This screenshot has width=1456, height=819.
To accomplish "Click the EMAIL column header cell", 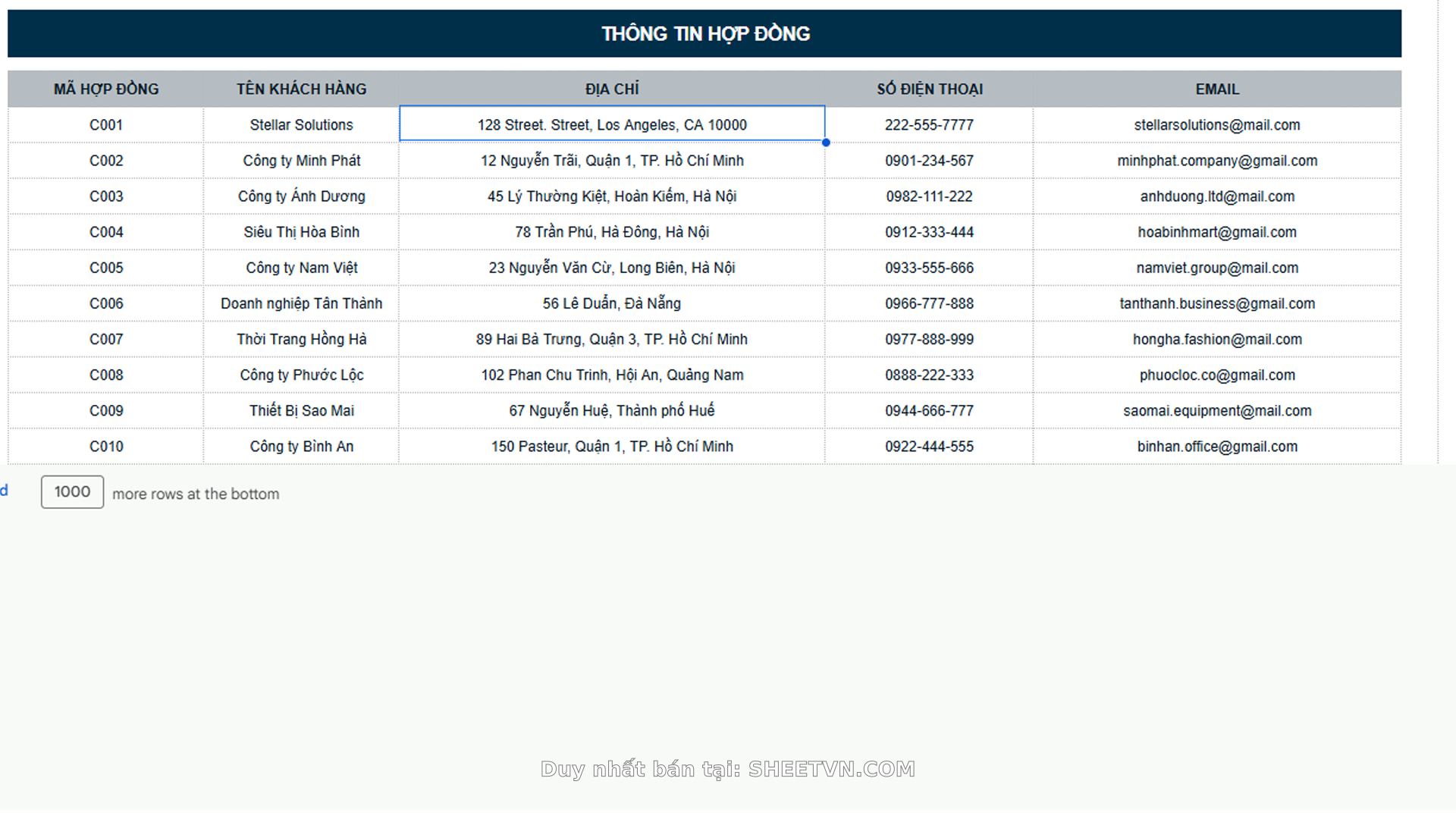I will pyautogui.click(x=1217, y=89).
